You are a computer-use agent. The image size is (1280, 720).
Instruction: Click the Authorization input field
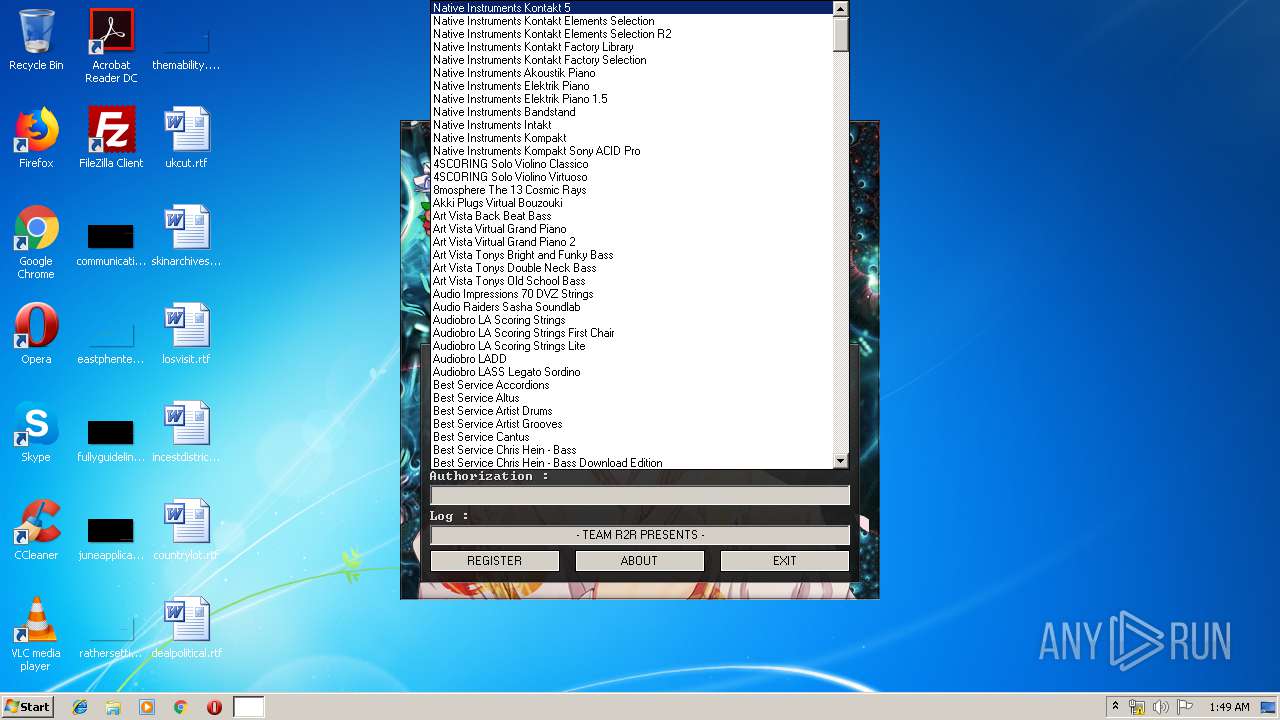pyautogui.click(x=640, y=495)
